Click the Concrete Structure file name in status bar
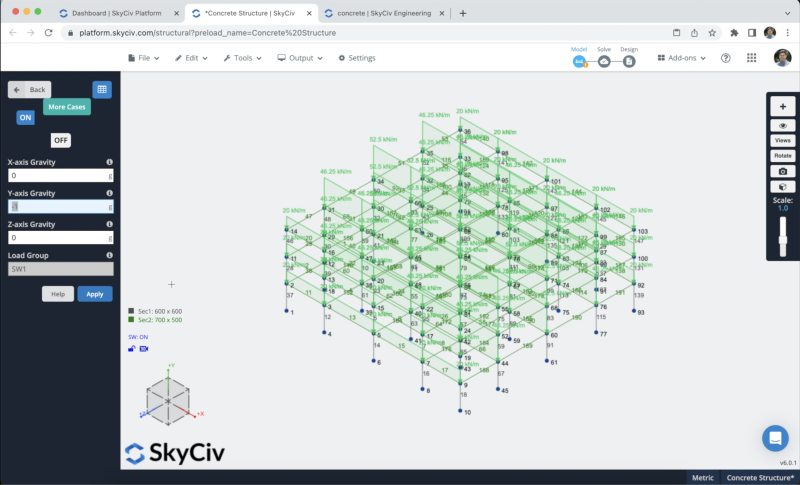Screen dimensions: 800x485 pos(760,478)
